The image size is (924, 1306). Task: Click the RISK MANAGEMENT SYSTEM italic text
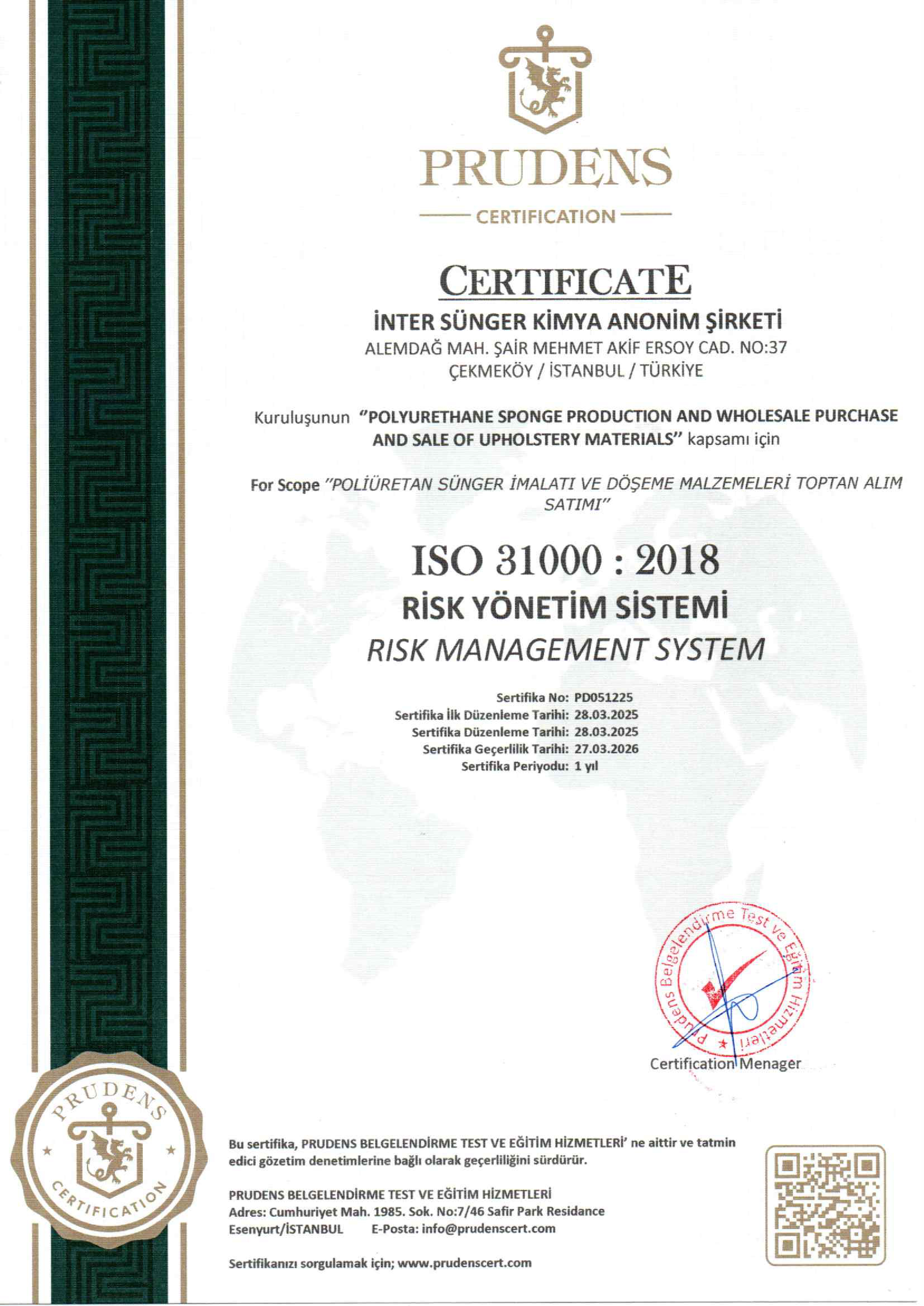(x=564, y=649)
